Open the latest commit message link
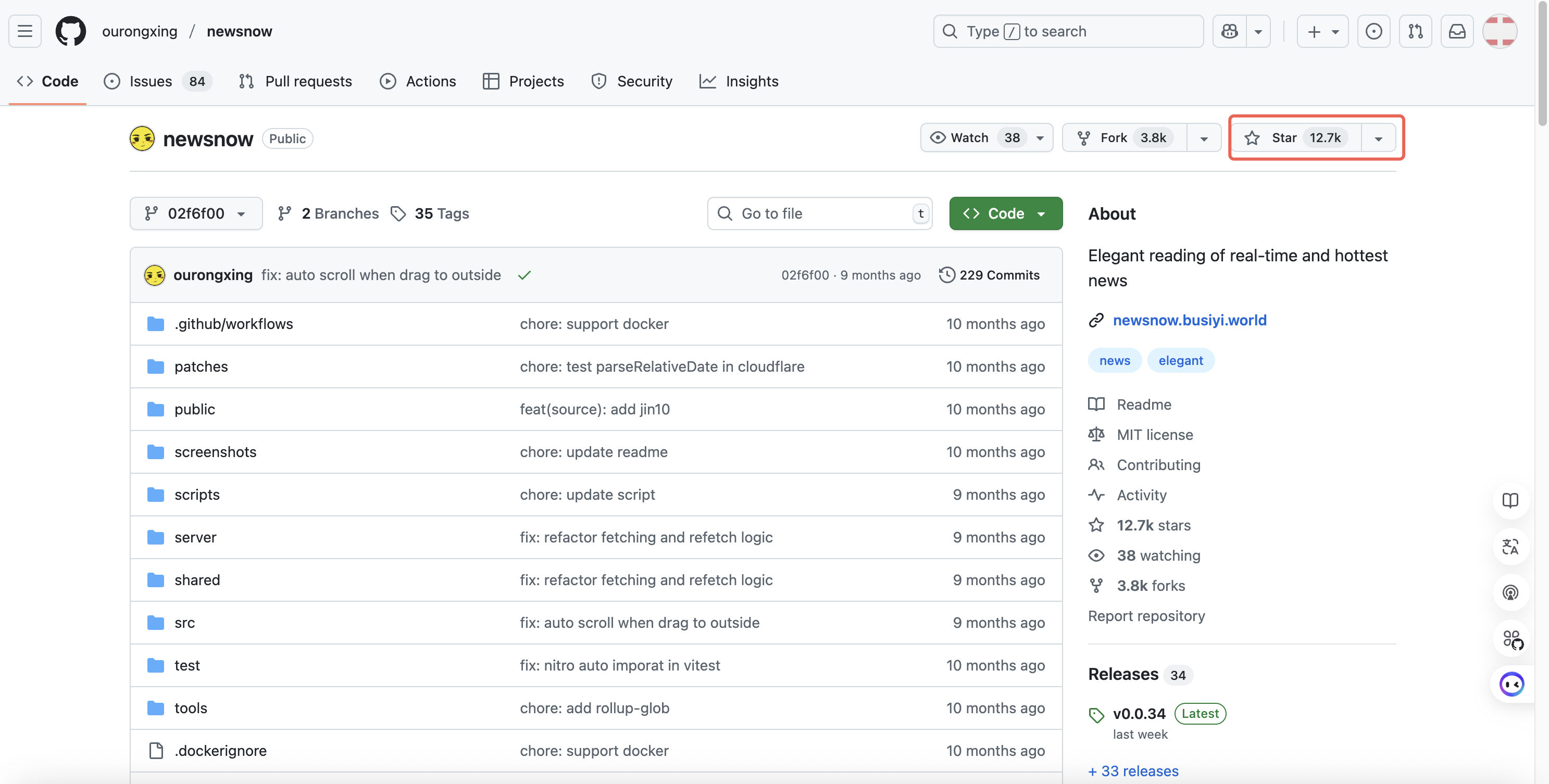Viewport: 1549px width, 784px height. click(x=381, y=275)
